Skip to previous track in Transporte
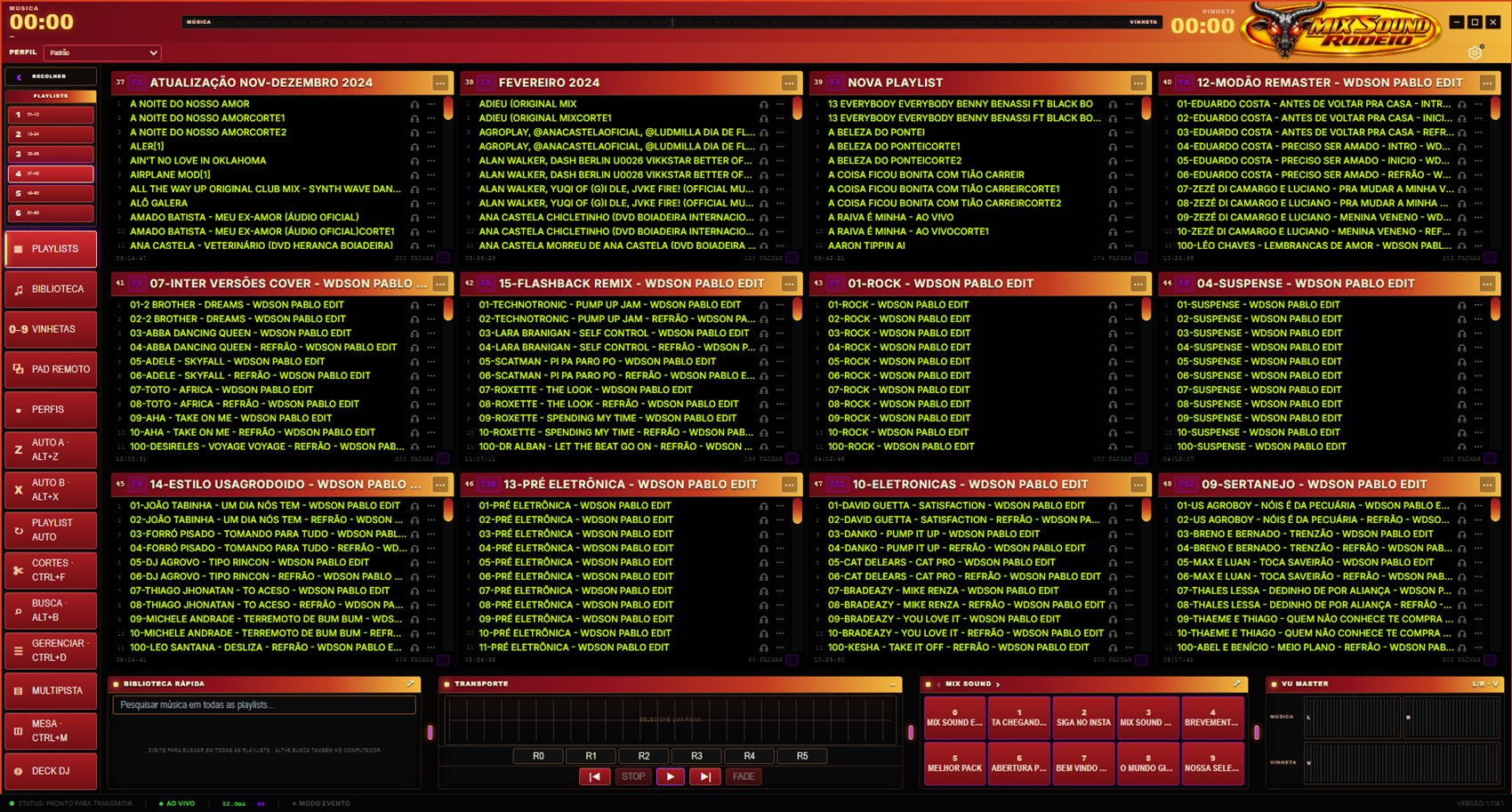Screen dimensions: 1512x812 [594, 776]
